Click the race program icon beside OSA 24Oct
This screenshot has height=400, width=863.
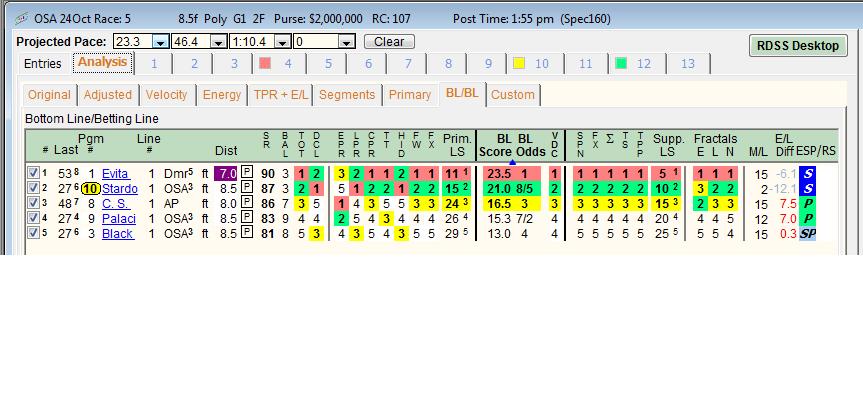tap(21, 19)
